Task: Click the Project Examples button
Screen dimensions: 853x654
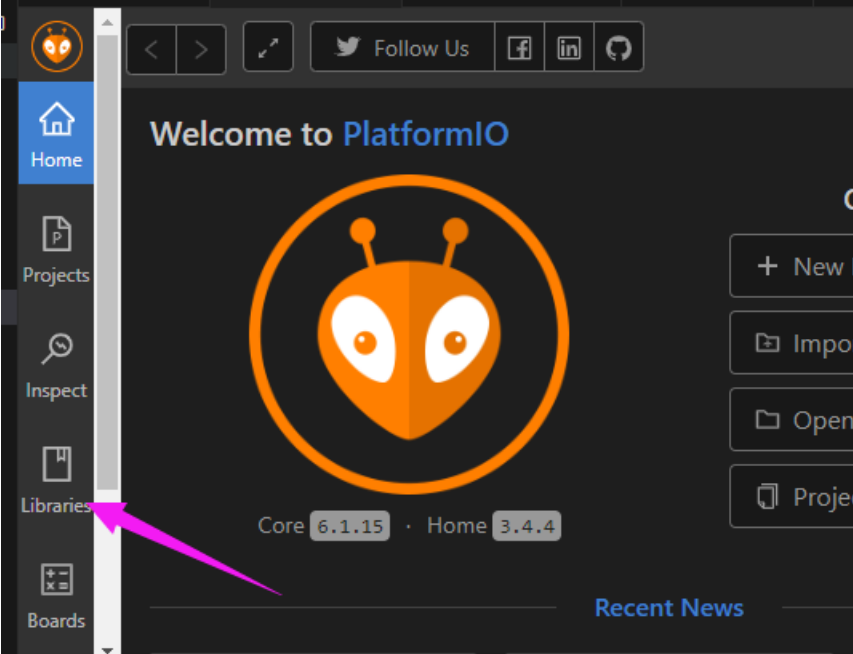Action: (x=792, y=496)
